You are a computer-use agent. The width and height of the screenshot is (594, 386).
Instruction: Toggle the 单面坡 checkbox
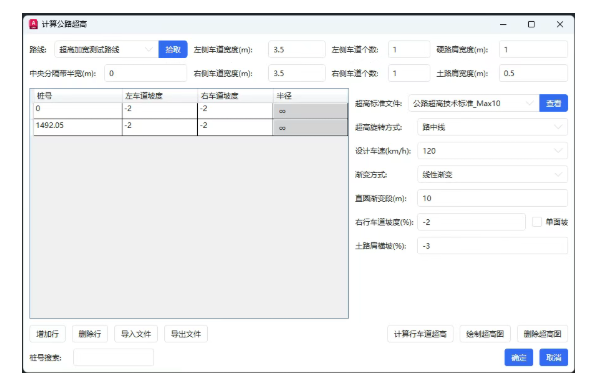(x=537, y=222)
